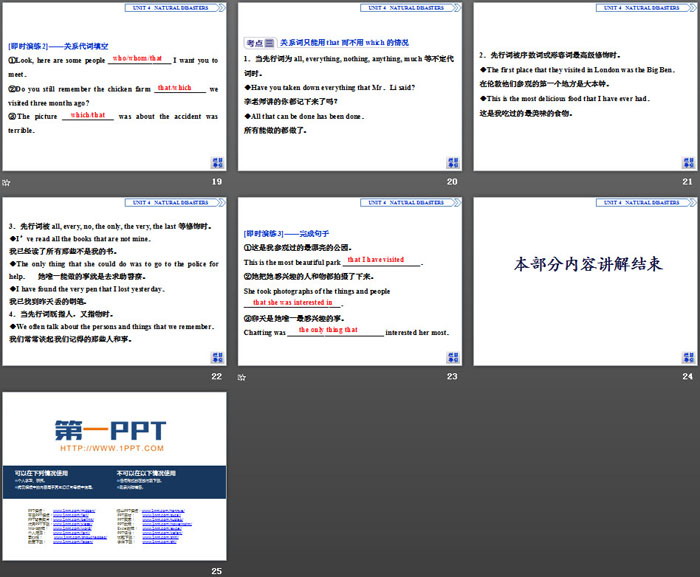Viewport: 700px width, 577px height.
Task: Click the corner badge icon on slide 19
Action: click(x=217, y=163)
